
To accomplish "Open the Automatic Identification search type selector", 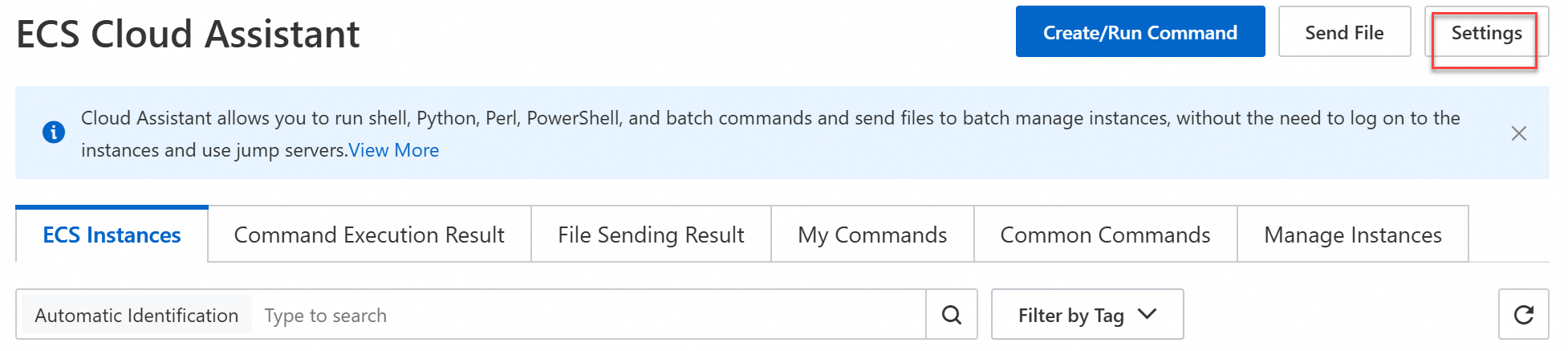I will pos(136,315).
